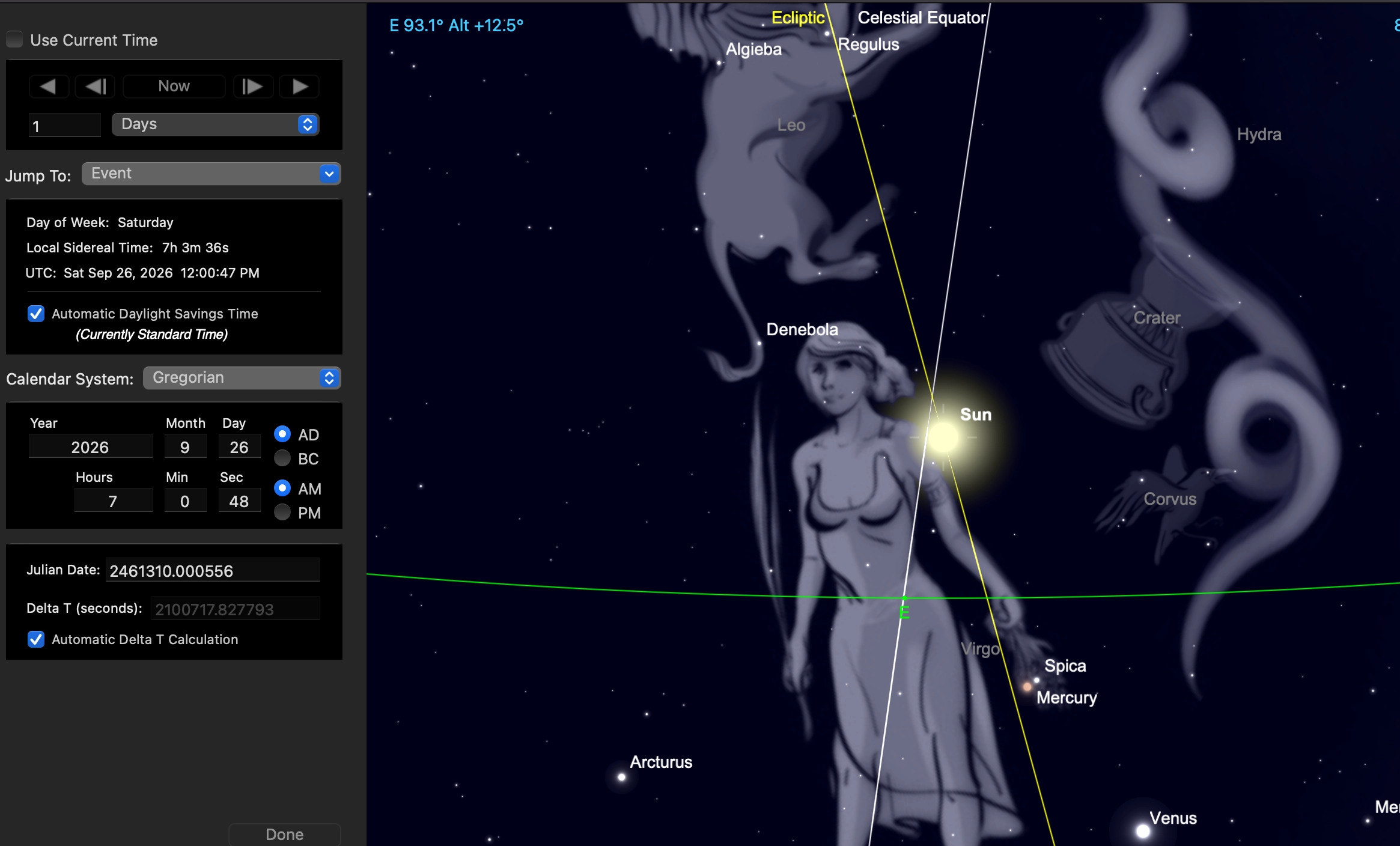The image size is (1400, 846).
Task: Switch time to PM
Action: tap(282, 513)
